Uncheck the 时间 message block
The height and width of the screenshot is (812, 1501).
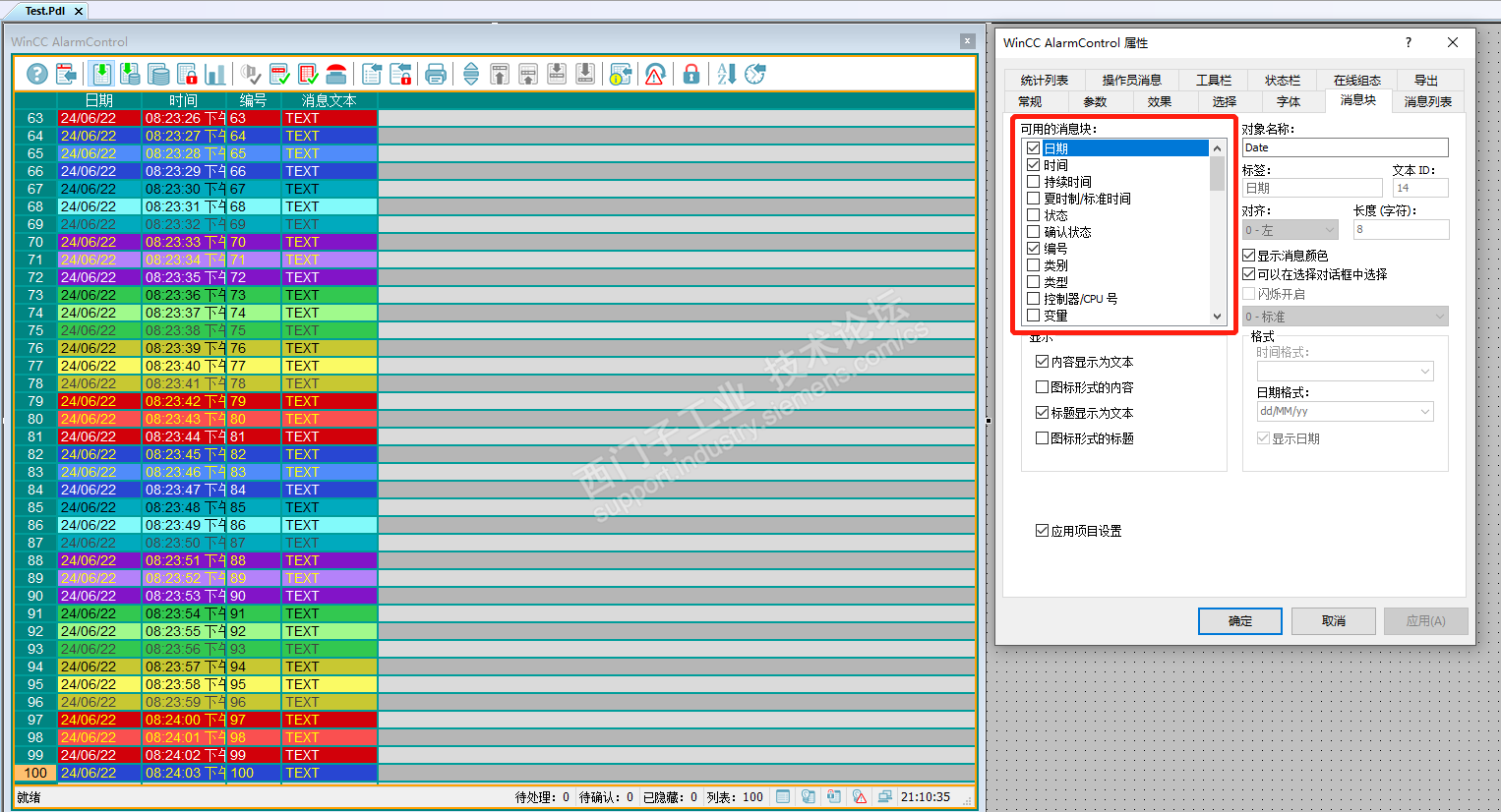pos(1033,165)
